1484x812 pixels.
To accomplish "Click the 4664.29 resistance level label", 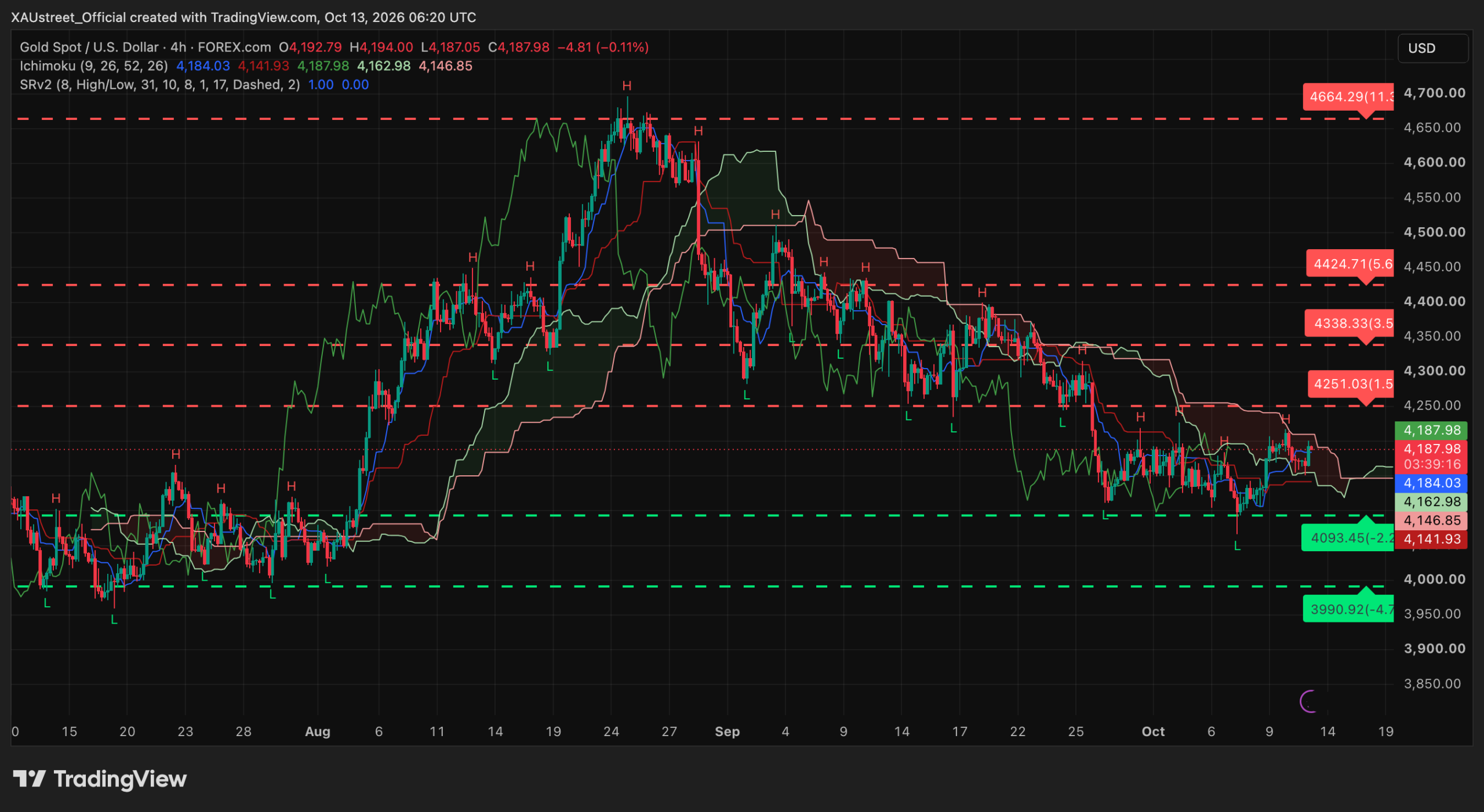I will (1348, 97).
